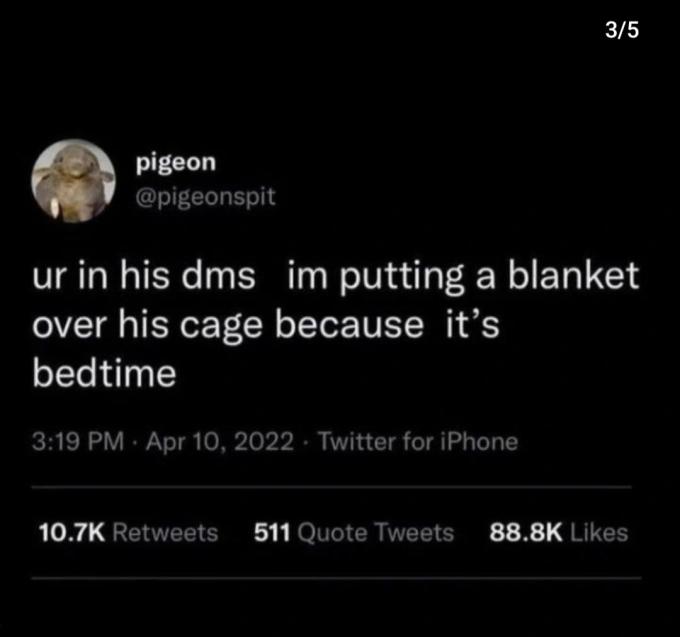Open the @pigeonspit handle
Screen dimensions: 680x637
(x=205, y=198)
